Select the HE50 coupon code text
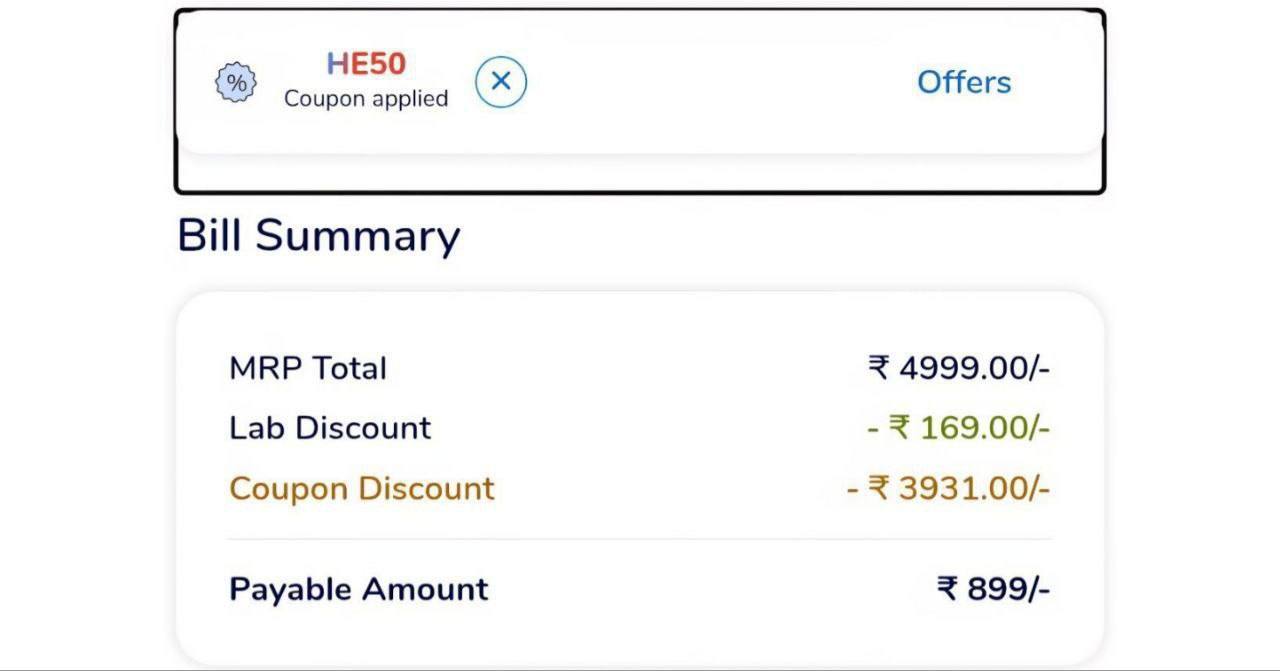 [366, 64]
